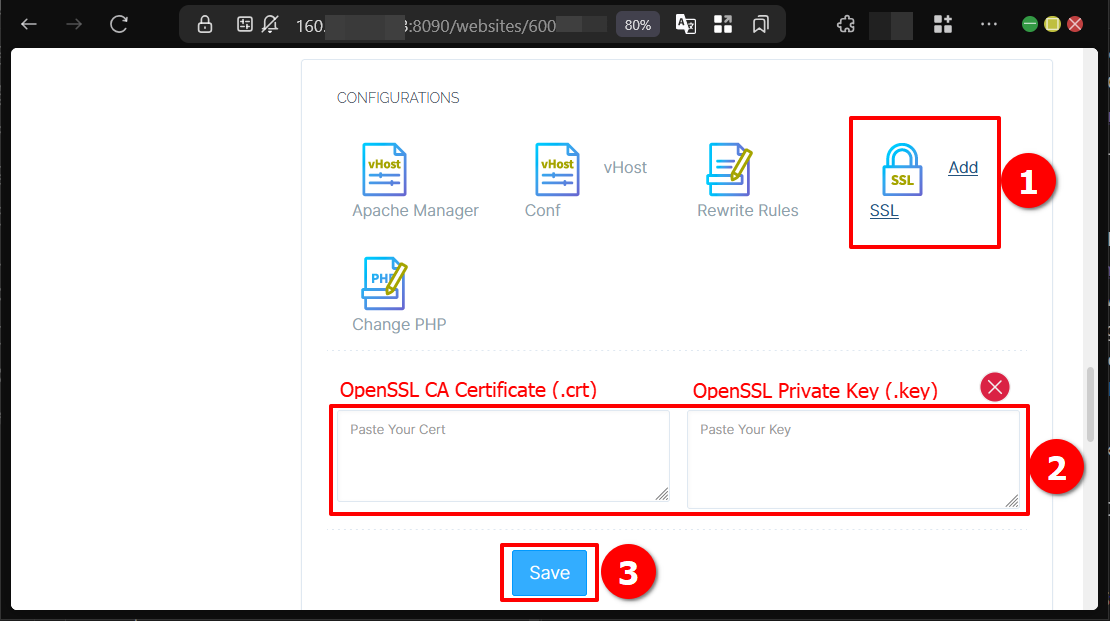
Task: Click the Change PHP label
Action: (x=399, y=324)
